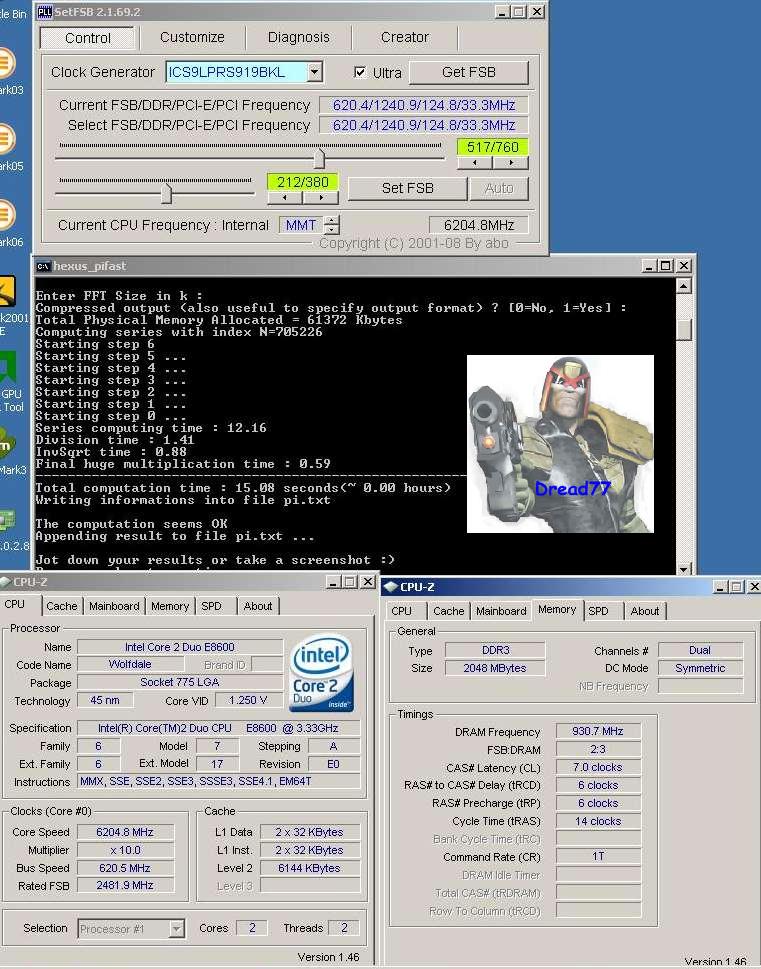Open About tab in right CPU-Z window
Image resolution: width=761 pixels, height=969 pixels.
tap(645, 611)
